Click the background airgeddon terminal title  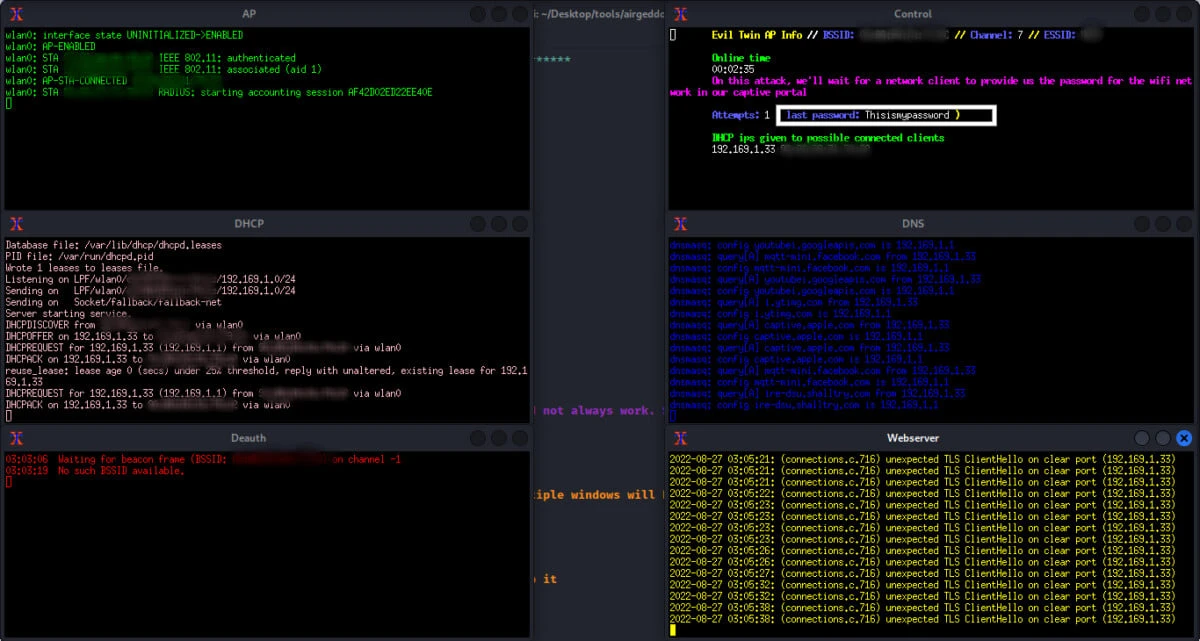pos(600,14)
